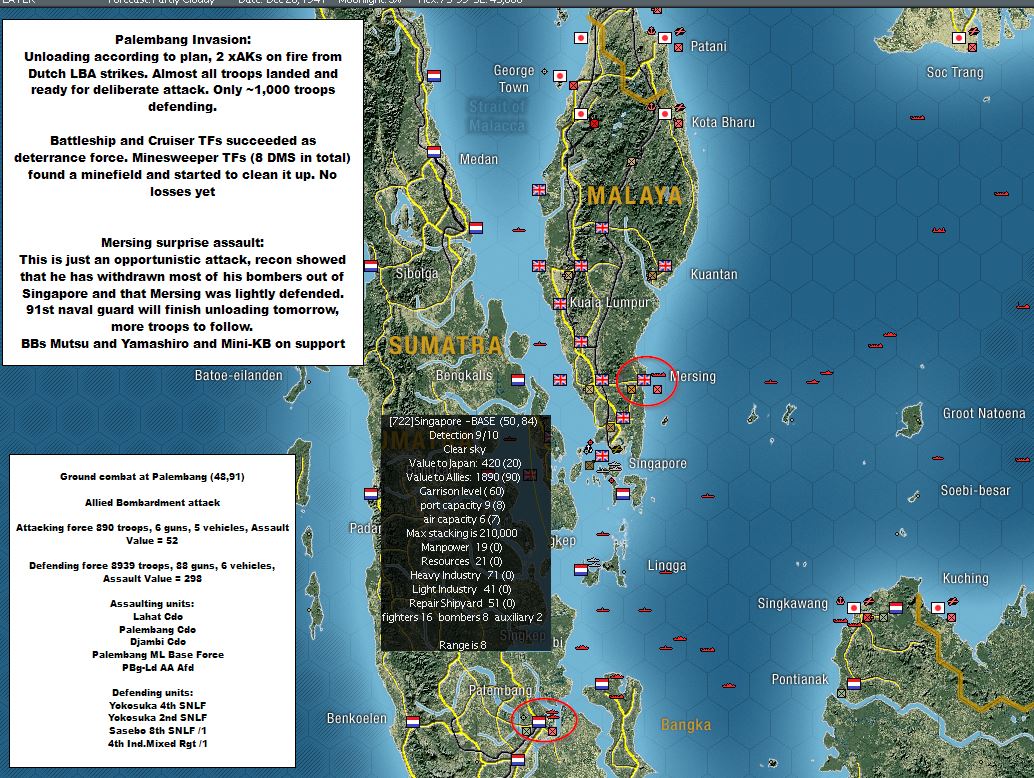The image size is (1034, 778).
Task: Click the Singapore BASE info tooltip header
Action: pos(464,421)
